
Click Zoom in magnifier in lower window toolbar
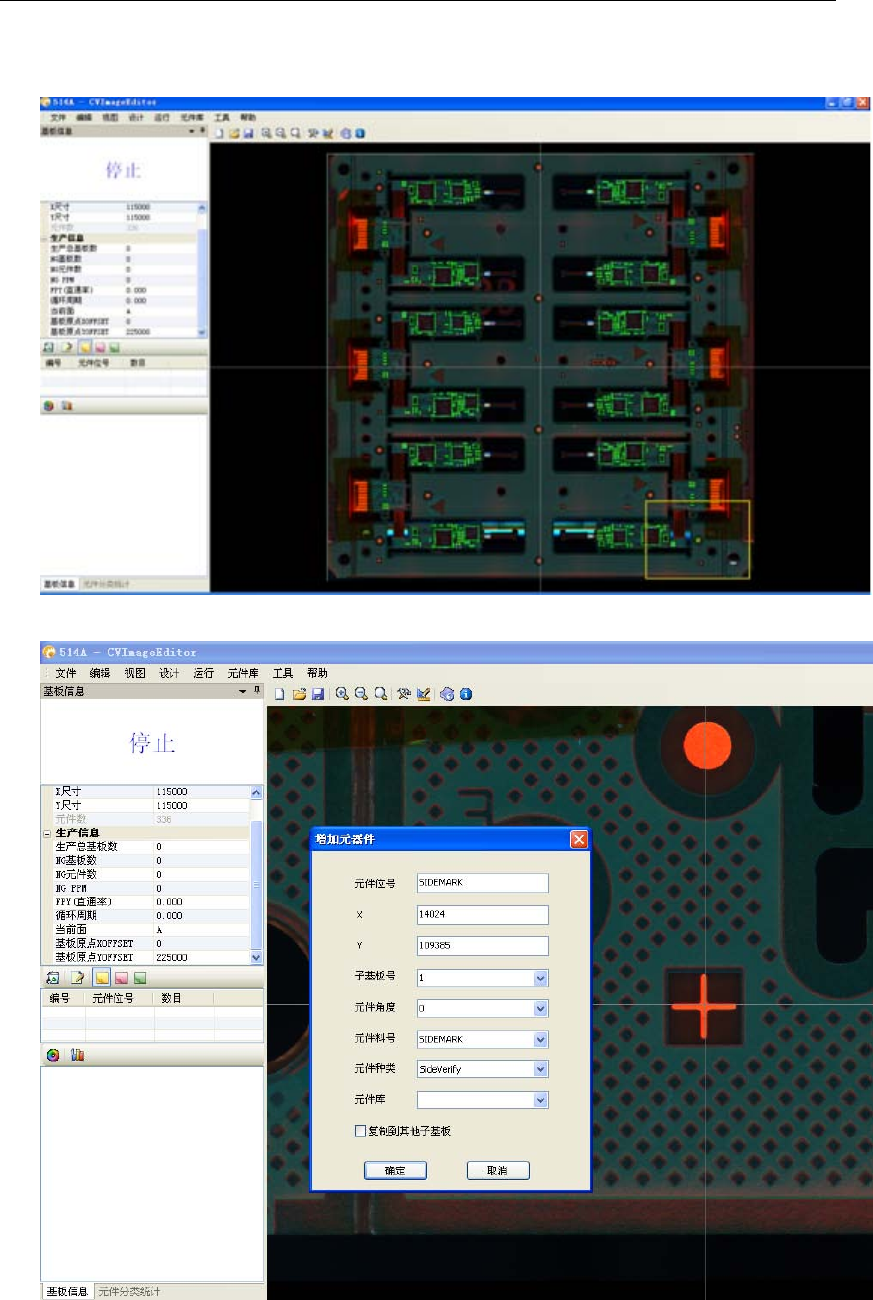(342, 694)
